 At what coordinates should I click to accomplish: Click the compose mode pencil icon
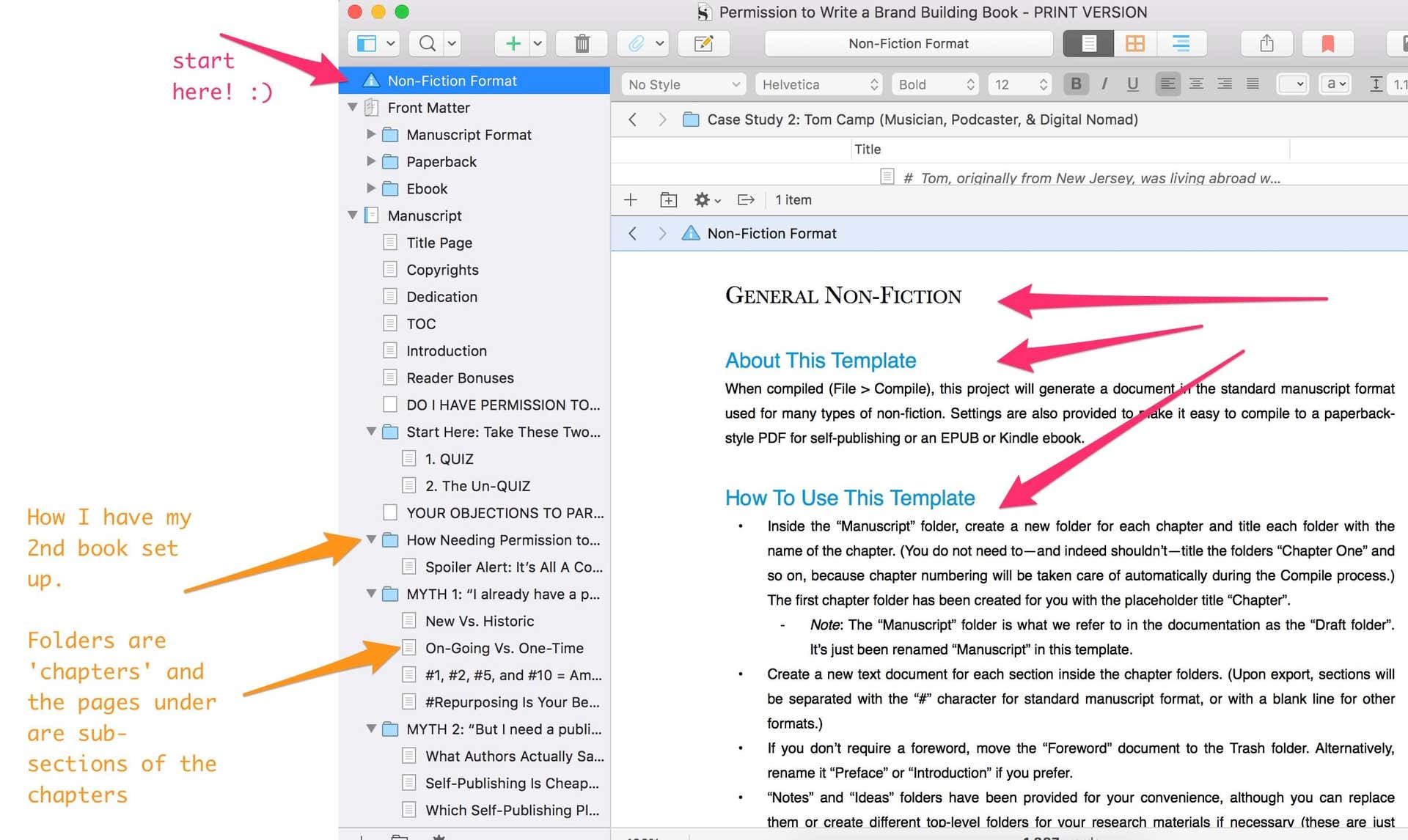[703, 44]
